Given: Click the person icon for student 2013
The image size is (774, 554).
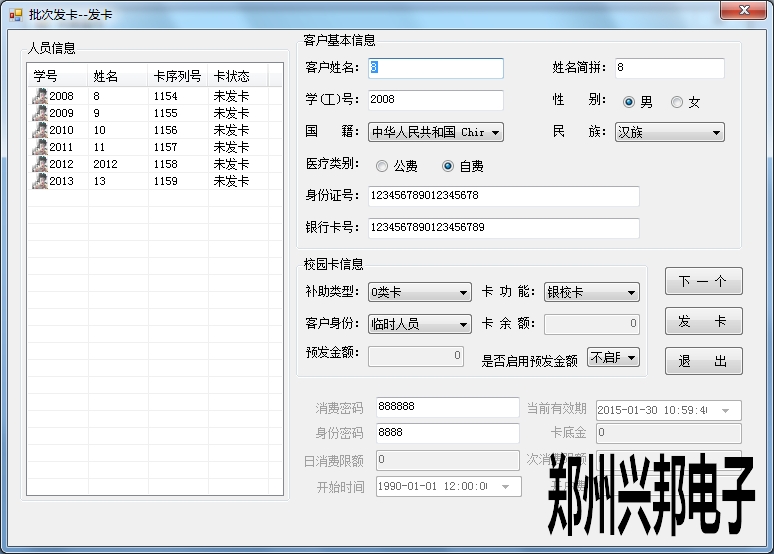Looking at the screenshot, I should point(39,181).
